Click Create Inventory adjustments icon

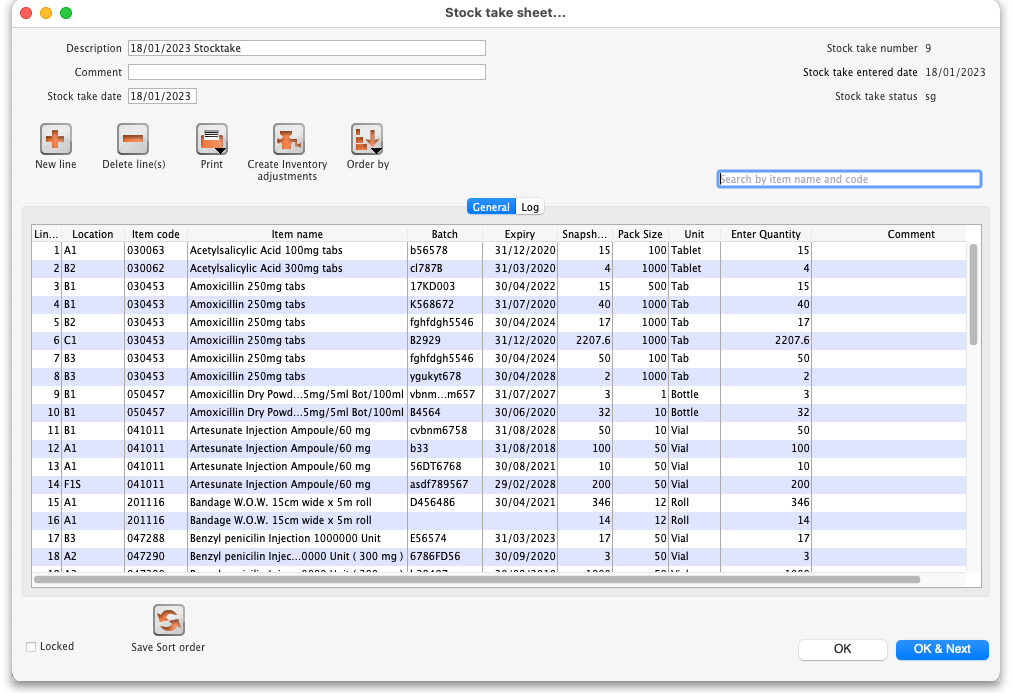point(288,140)
